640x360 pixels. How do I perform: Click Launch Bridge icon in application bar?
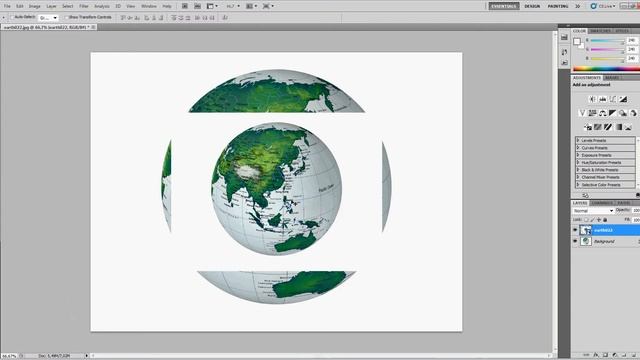[184, 6]
